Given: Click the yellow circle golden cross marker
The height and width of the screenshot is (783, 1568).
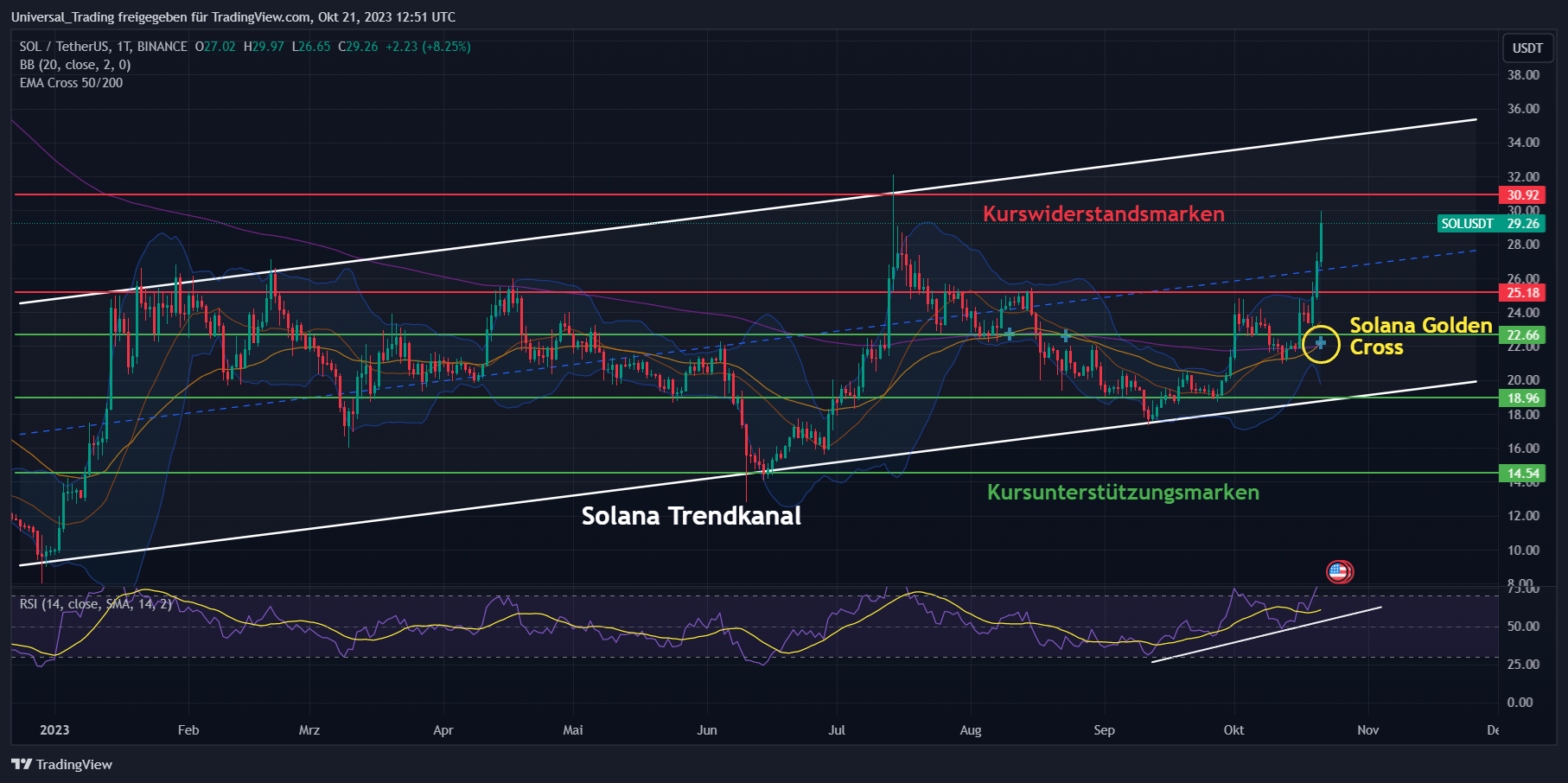Looking at the screenshot, I should click(x=1321, y=344).
